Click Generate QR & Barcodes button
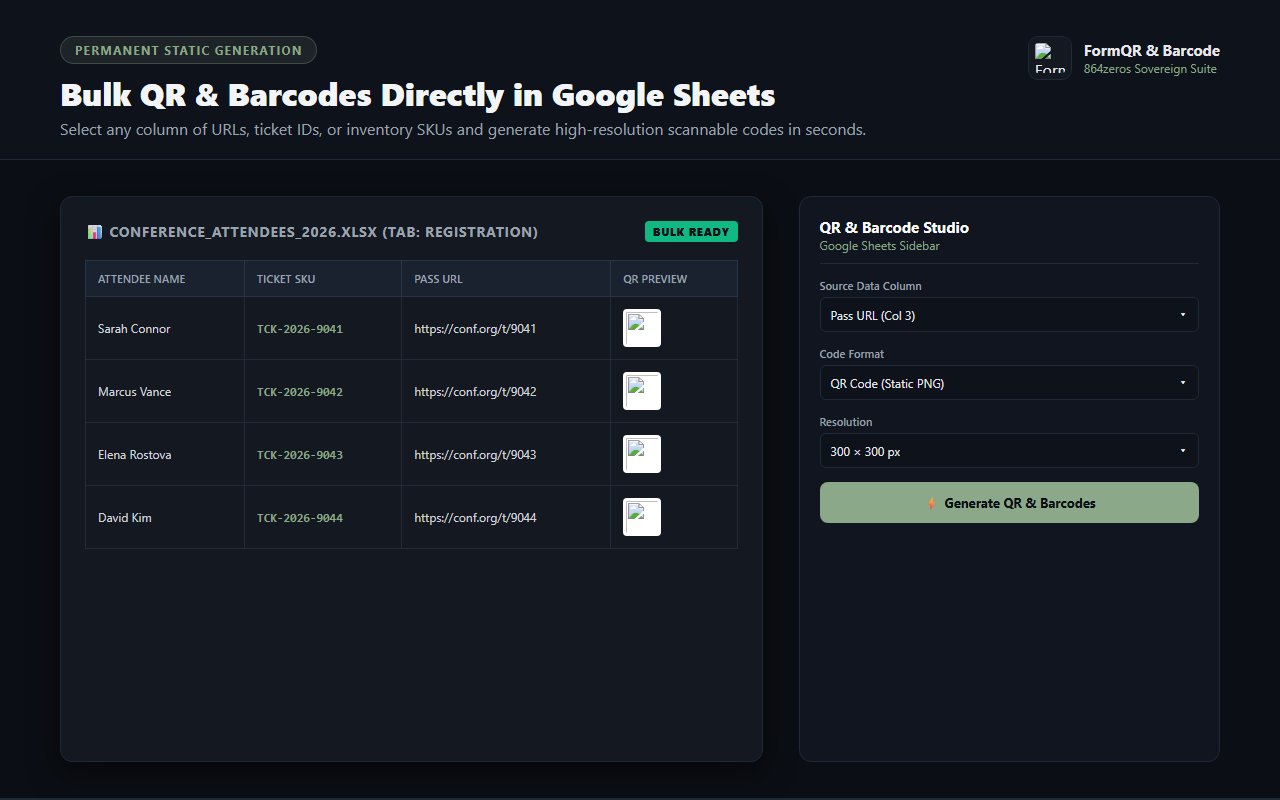 (1009, 503)
